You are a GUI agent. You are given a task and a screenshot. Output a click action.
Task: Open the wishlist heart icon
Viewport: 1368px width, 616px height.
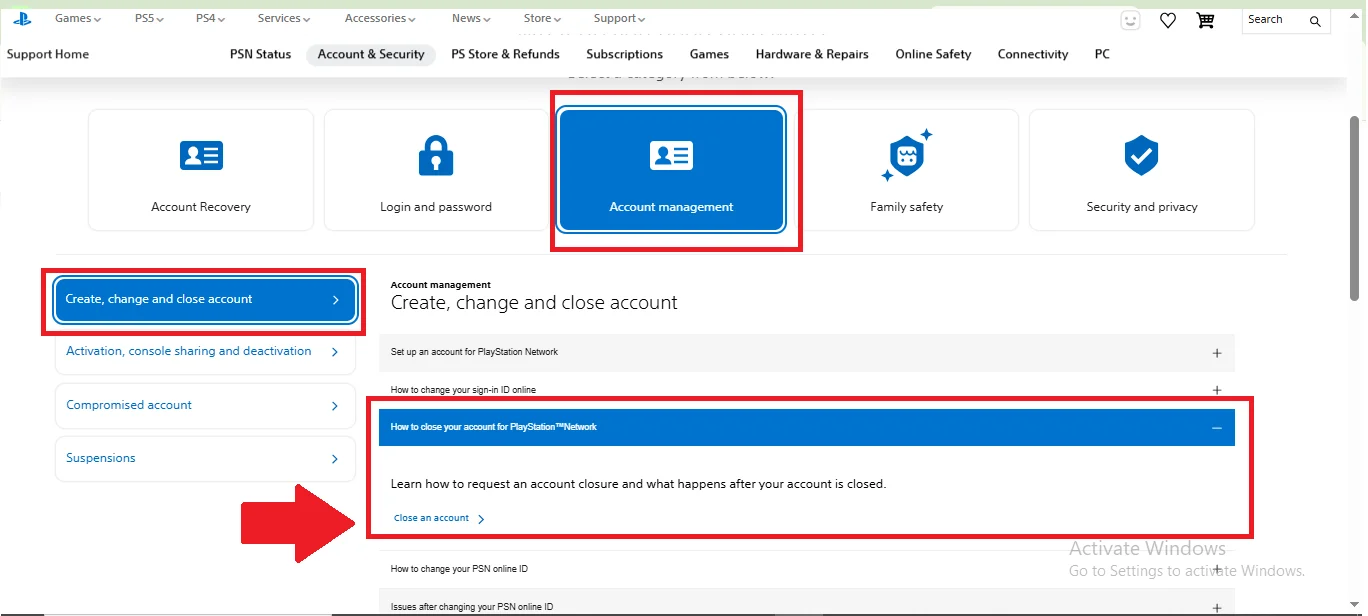(1168, 19)
